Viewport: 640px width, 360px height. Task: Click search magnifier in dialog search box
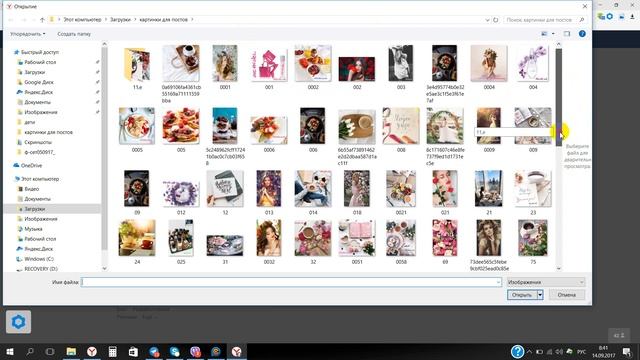582,20
